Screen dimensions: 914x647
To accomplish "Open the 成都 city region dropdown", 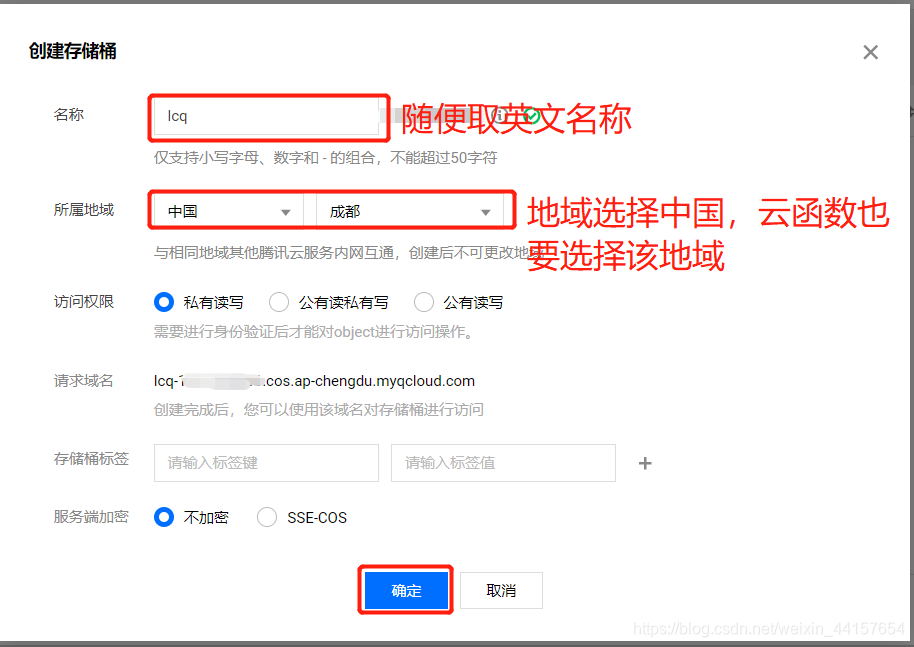I will click(410, 210).
